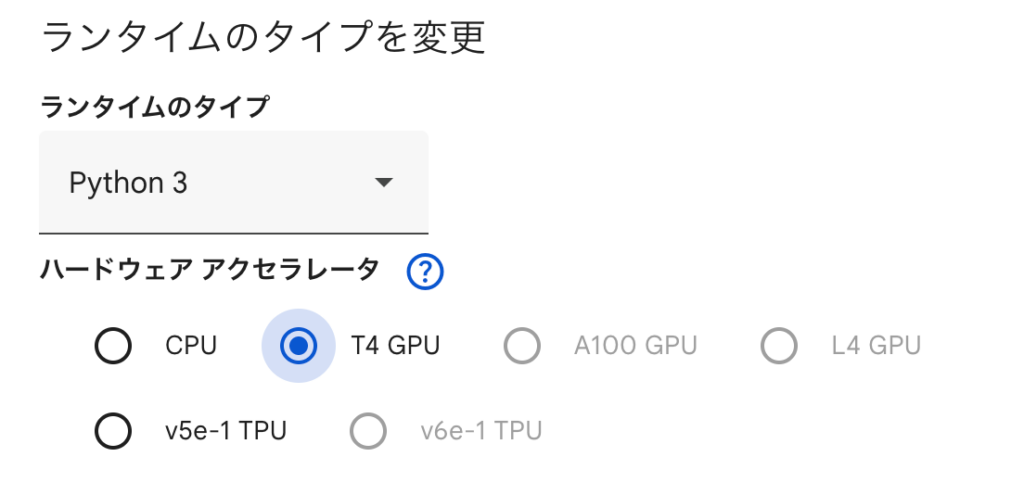Image resolution: width=1024 pixels, height=482 pixels.
Task: Select the A100 GPU radio button
Action: coord(522,346)
